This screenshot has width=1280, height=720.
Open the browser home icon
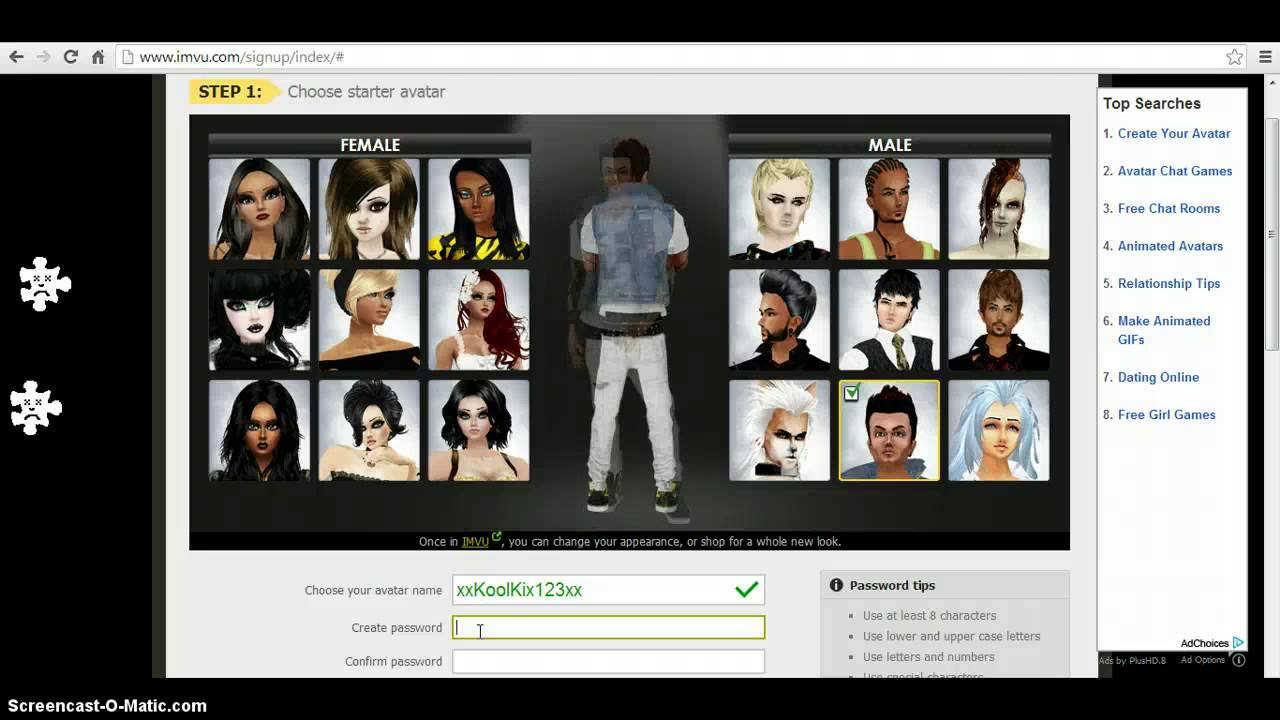pyautogui.click(x=98, y=57)
